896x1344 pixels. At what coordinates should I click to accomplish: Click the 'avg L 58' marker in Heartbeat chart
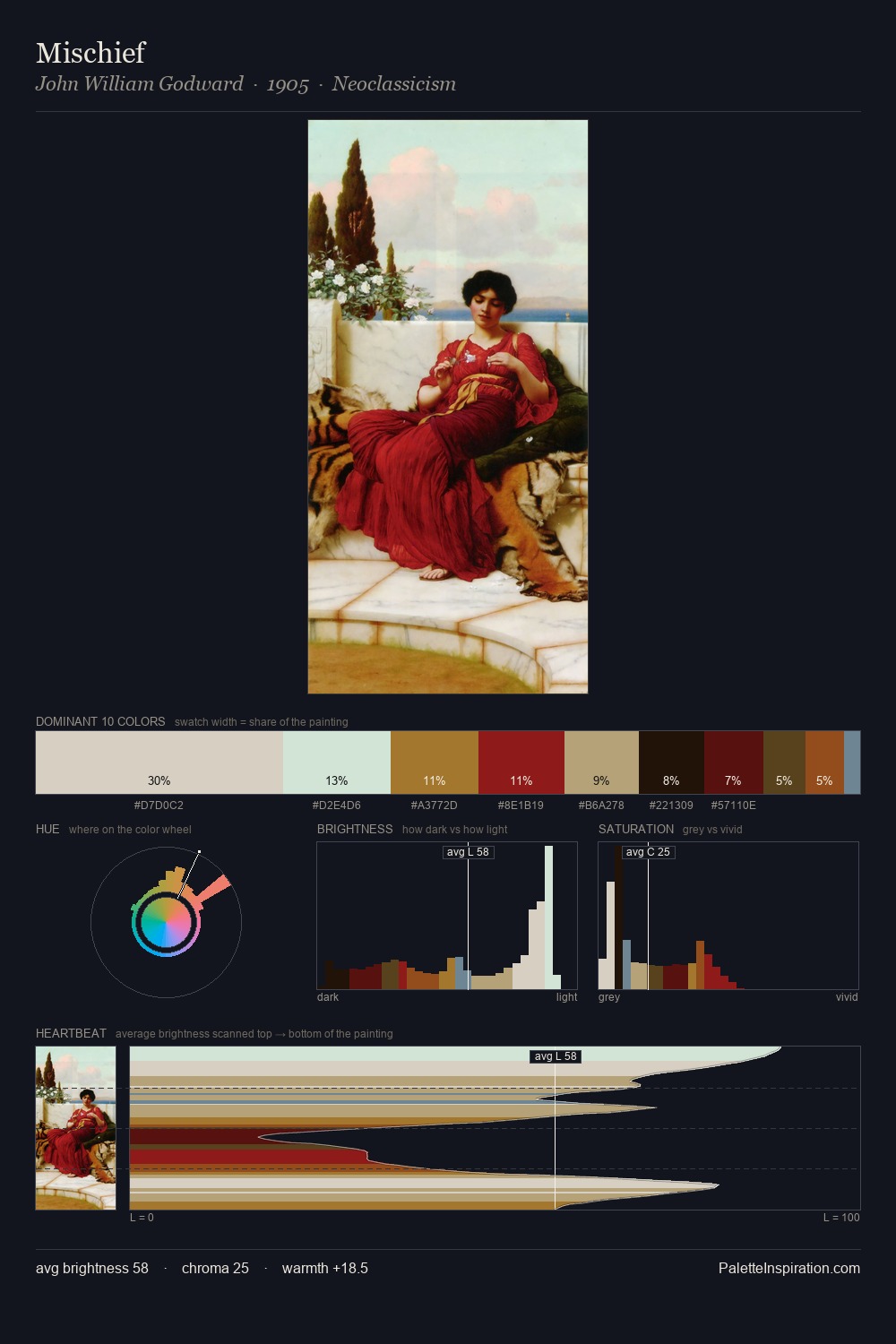click(556, 1056)
